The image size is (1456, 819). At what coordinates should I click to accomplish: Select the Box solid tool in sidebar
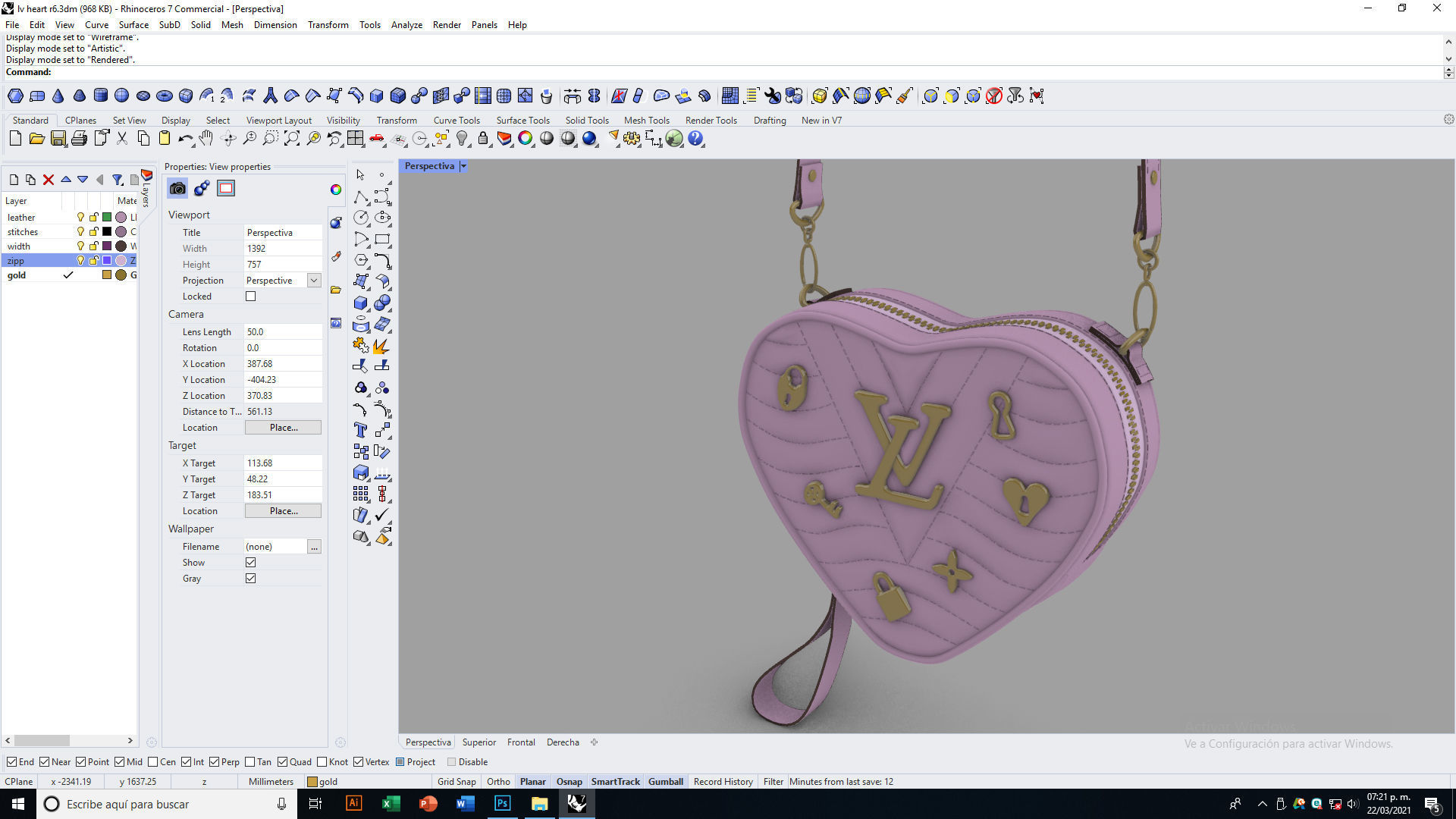coord(361,303)
